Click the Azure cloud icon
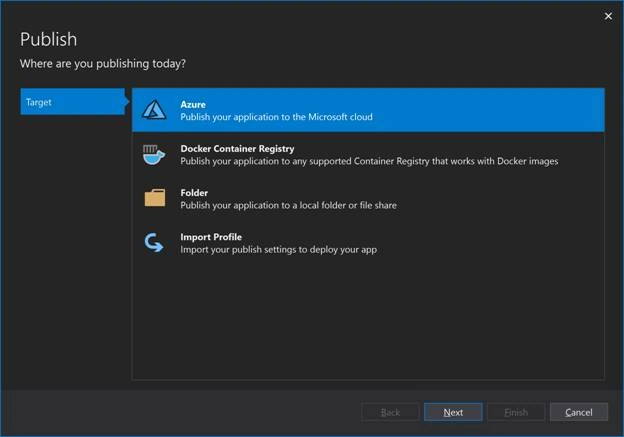This screenshot has height=437, width=624. [154, 110]
